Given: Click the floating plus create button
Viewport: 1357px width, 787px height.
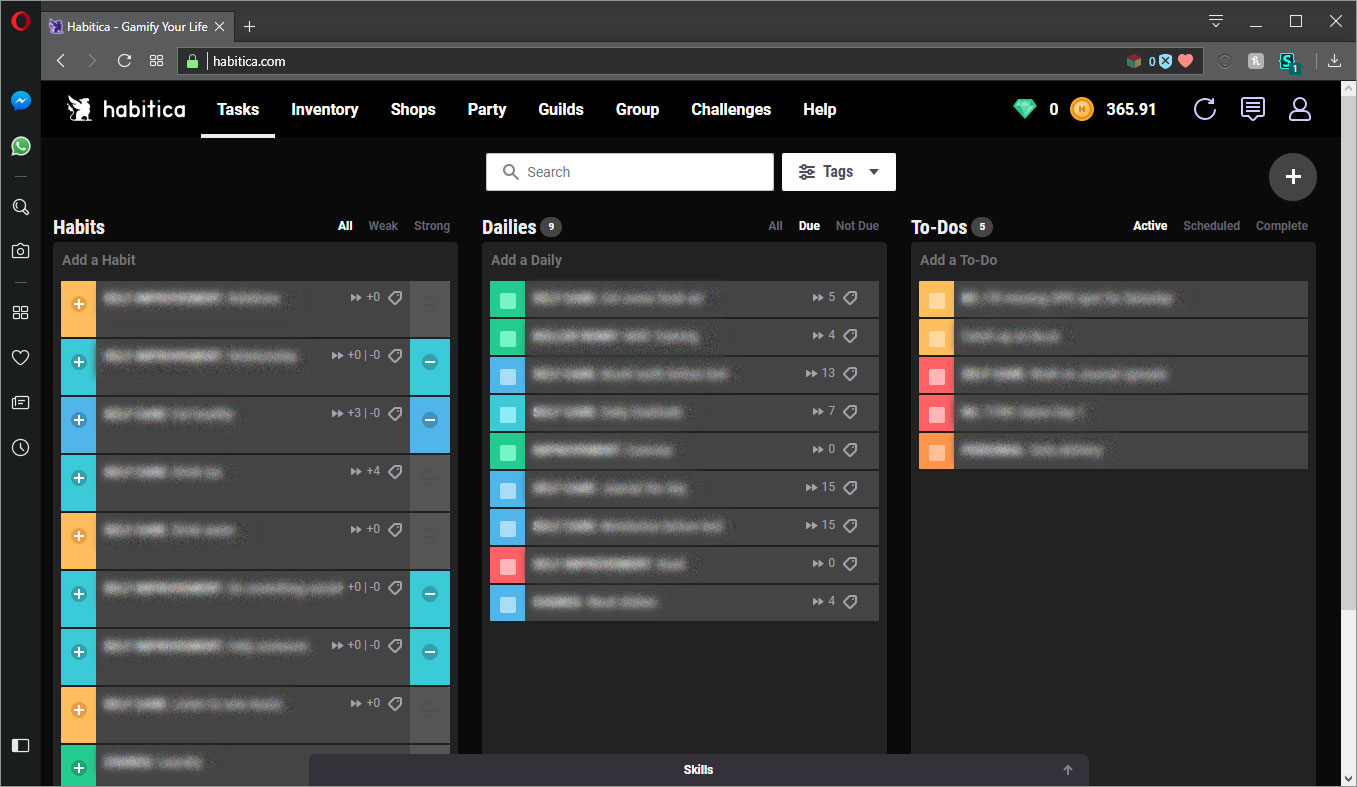Looking at the screenshot, I should 1292,177.
